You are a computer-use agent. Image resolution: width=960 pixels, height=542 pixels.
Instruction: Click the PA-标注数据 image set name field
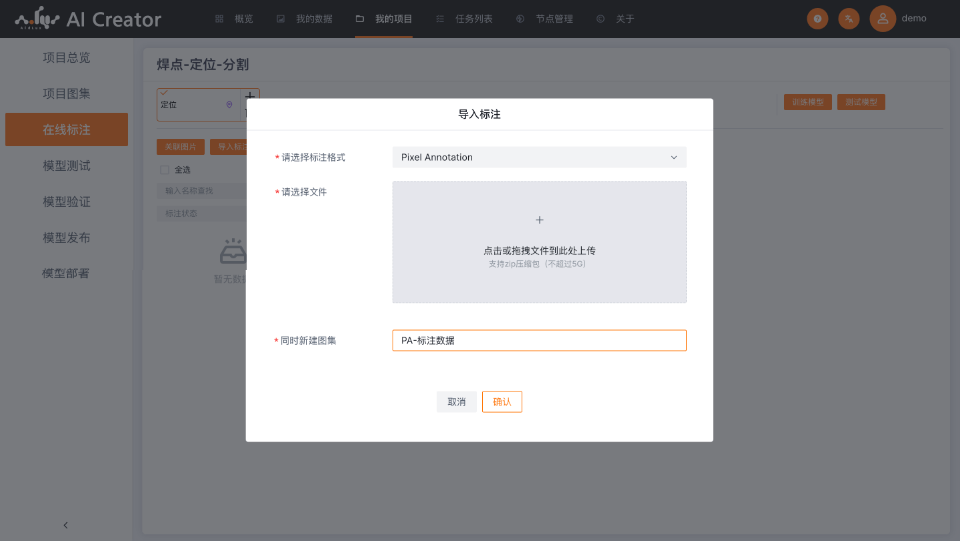(539, 340)
